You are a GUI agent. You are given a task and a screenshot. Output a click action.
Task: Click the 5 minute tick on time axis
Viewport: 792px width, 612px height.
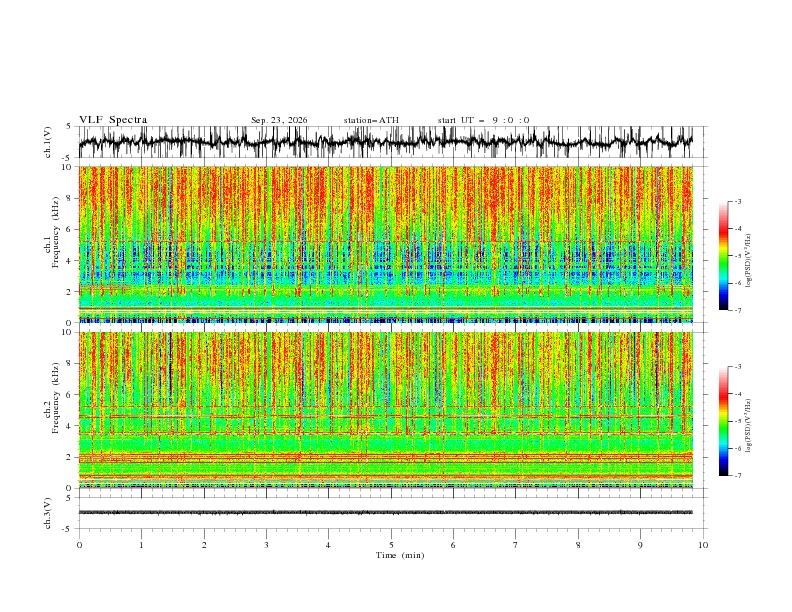click(x=391, y=545)
